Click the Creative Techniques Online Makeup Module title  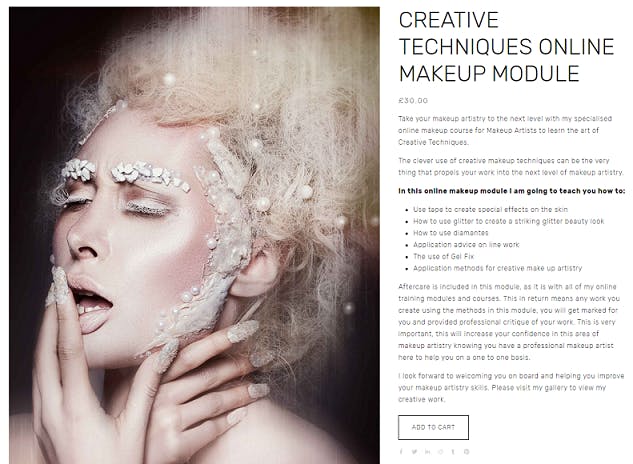pos(506,46)
